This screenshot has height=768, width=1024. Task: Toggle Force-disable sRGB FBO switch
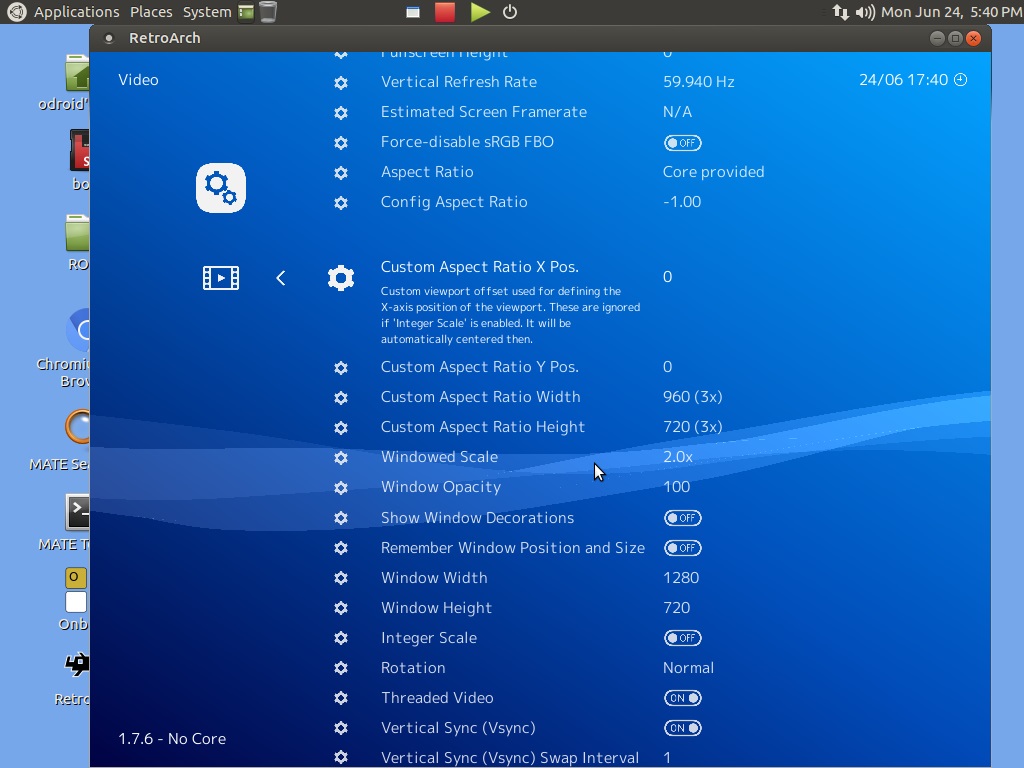click(x=682, y=143)
